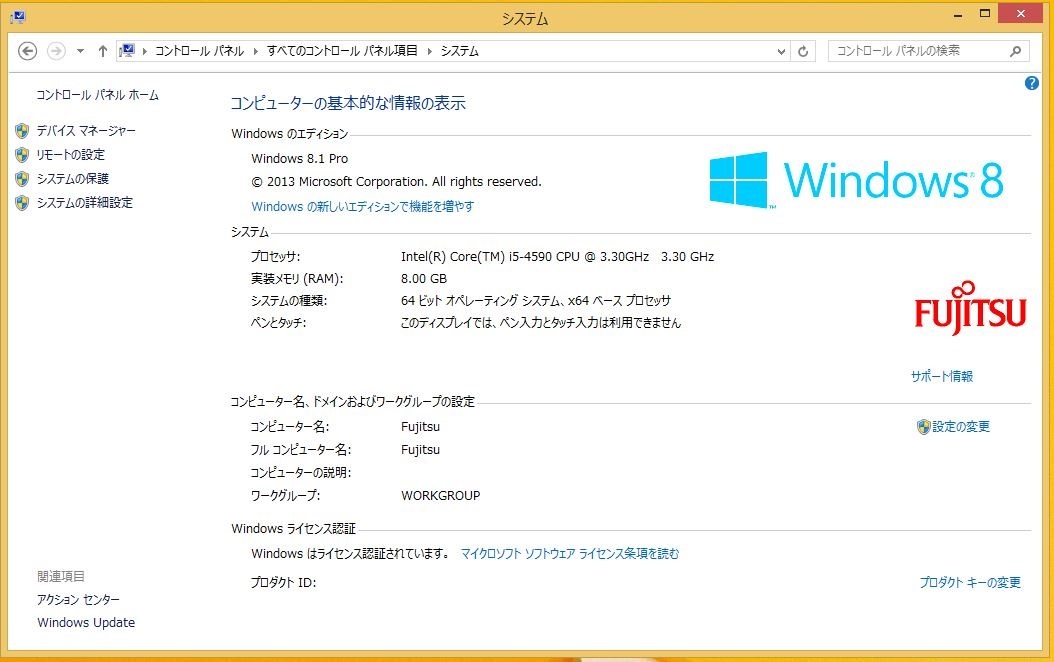Open Windows Update link
This screenshot has height=662, width=1054.
[86, 623]
